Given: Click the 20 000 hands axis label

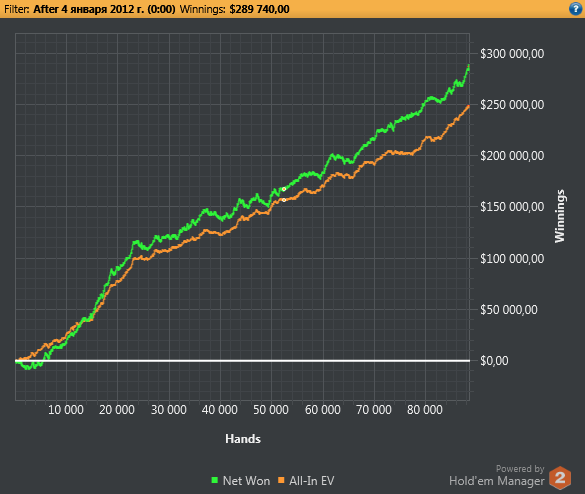Looking at the screenshot, I should 117,410.
